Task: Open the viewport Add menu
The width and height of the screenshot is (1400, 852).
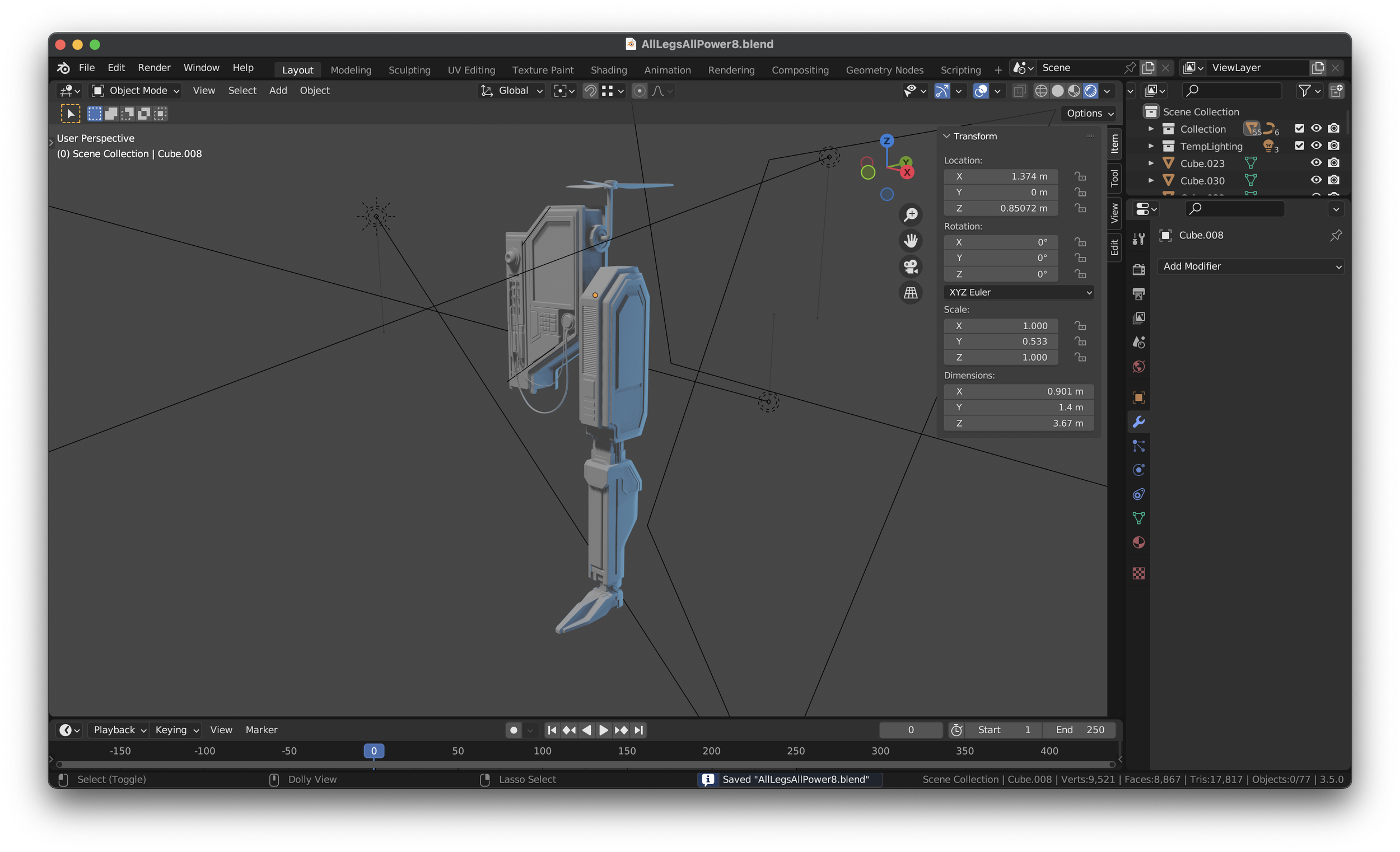Action: point(278,90)
